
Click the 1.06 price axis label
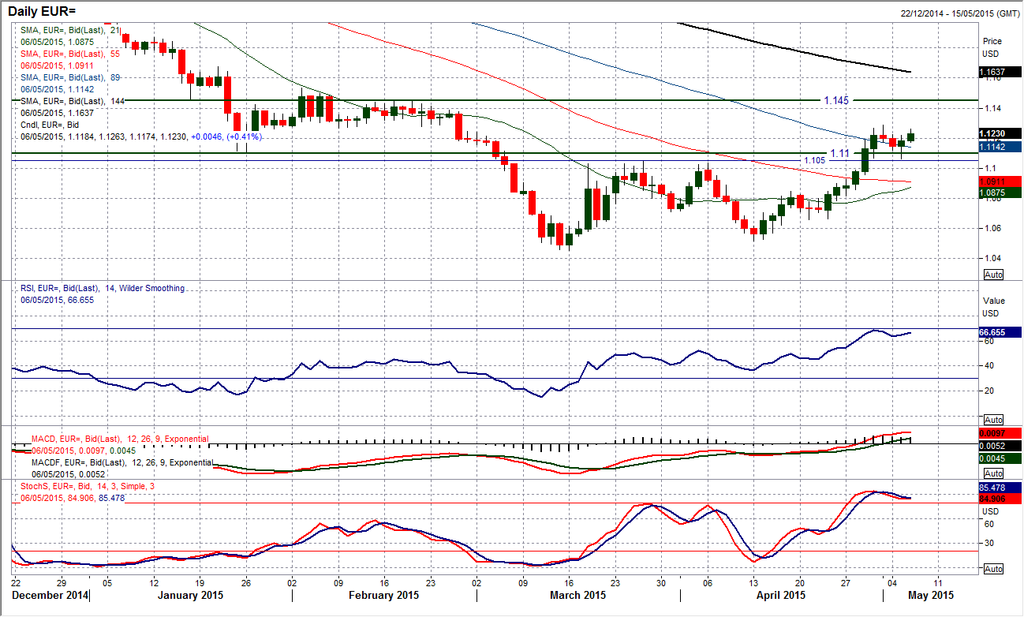pos(992,228)
